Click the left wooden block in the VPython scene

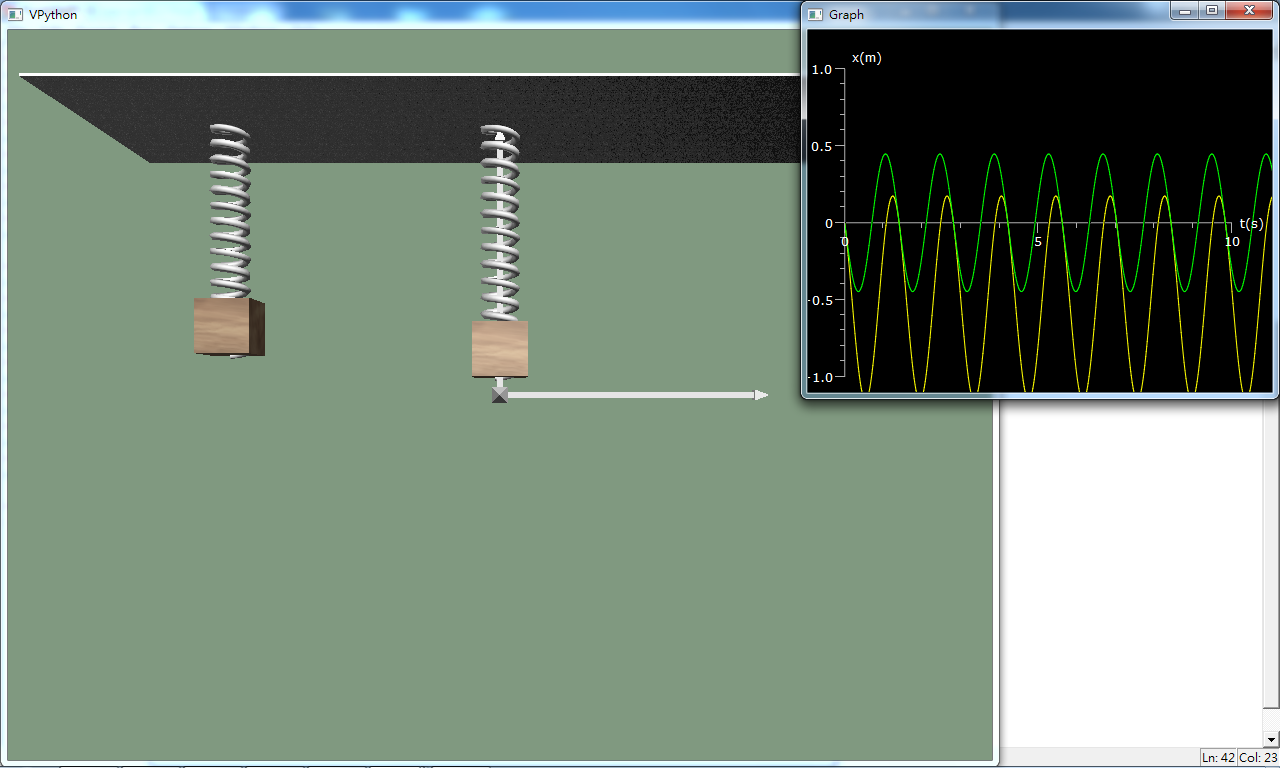click(229, 326)
